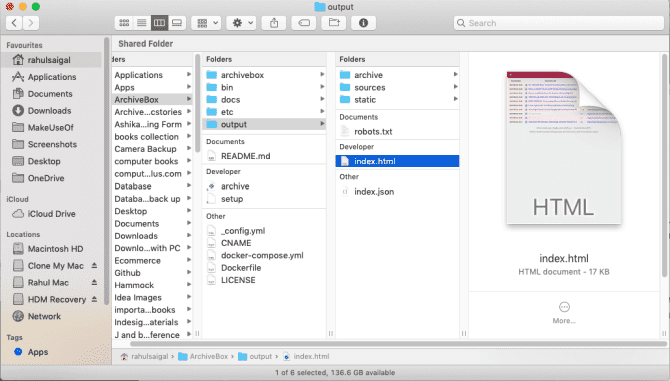Switch to gallery view

point(176,23)
